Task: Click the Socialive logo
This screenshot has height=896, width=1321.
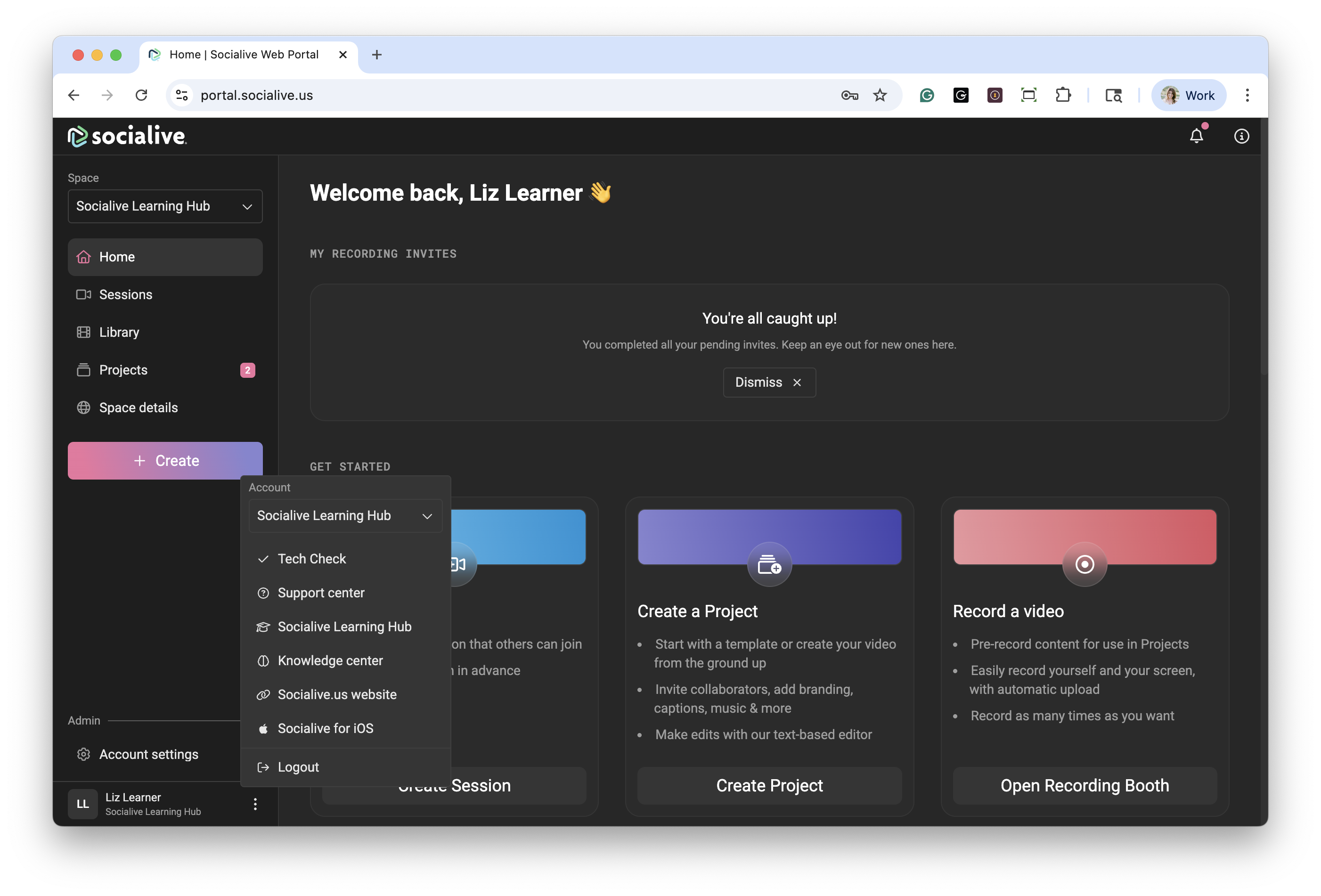Action: [x=127, y=137]
